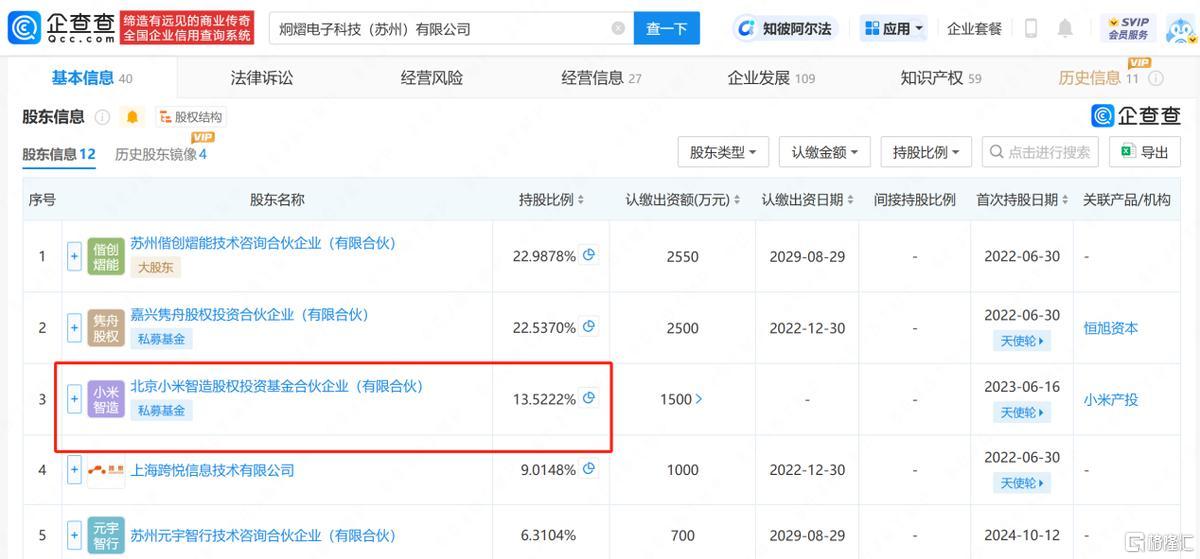Click info icon beside 历史信息
The image size is (1200, 559).
(1156, 78)
